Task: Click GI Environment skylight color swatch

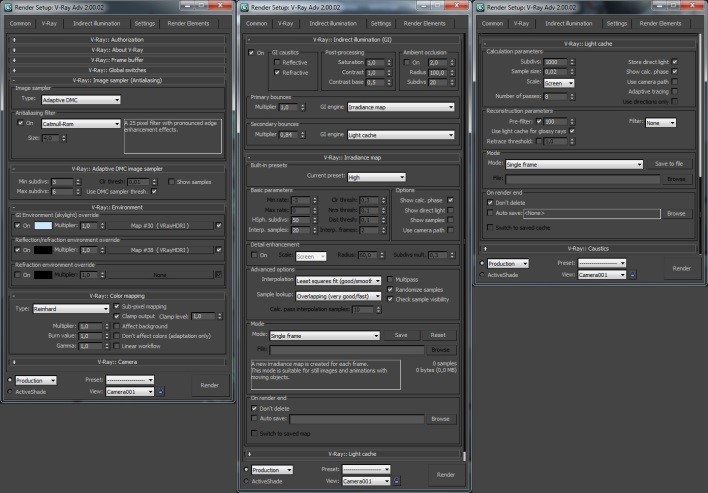Action: (x=43, y=225)
